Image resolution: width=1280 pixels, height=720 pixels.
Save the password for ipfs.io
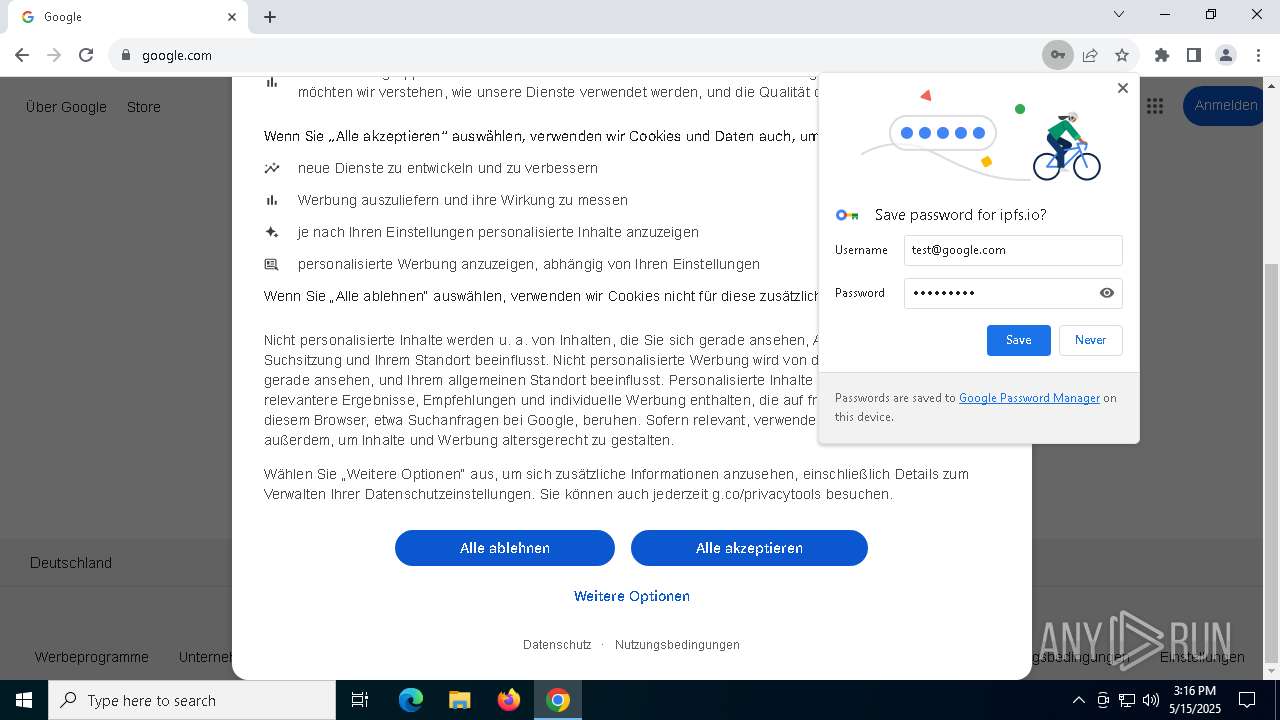[1019, 340]
